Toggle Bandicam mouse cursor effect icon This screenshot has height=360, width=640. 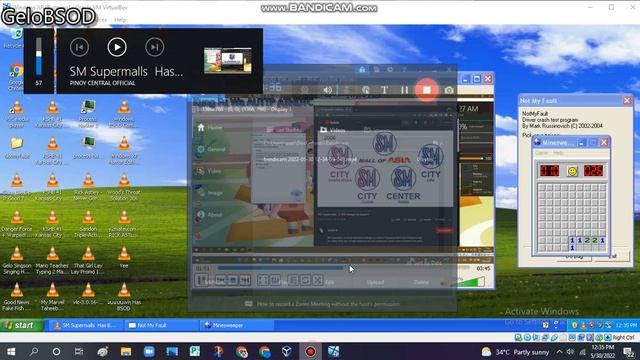pyautogui.click(x=365, y=90)
